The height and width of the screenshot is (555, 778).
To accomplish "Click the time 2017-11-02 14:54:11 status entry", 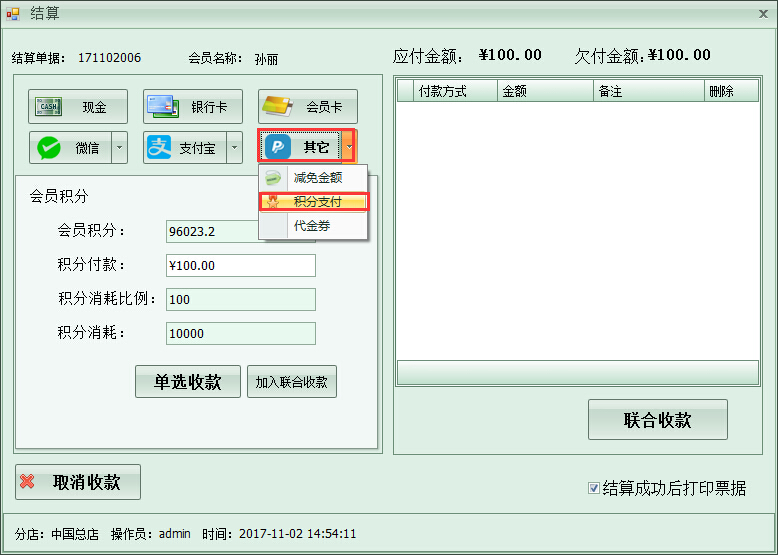I will [x=279, y=534].
